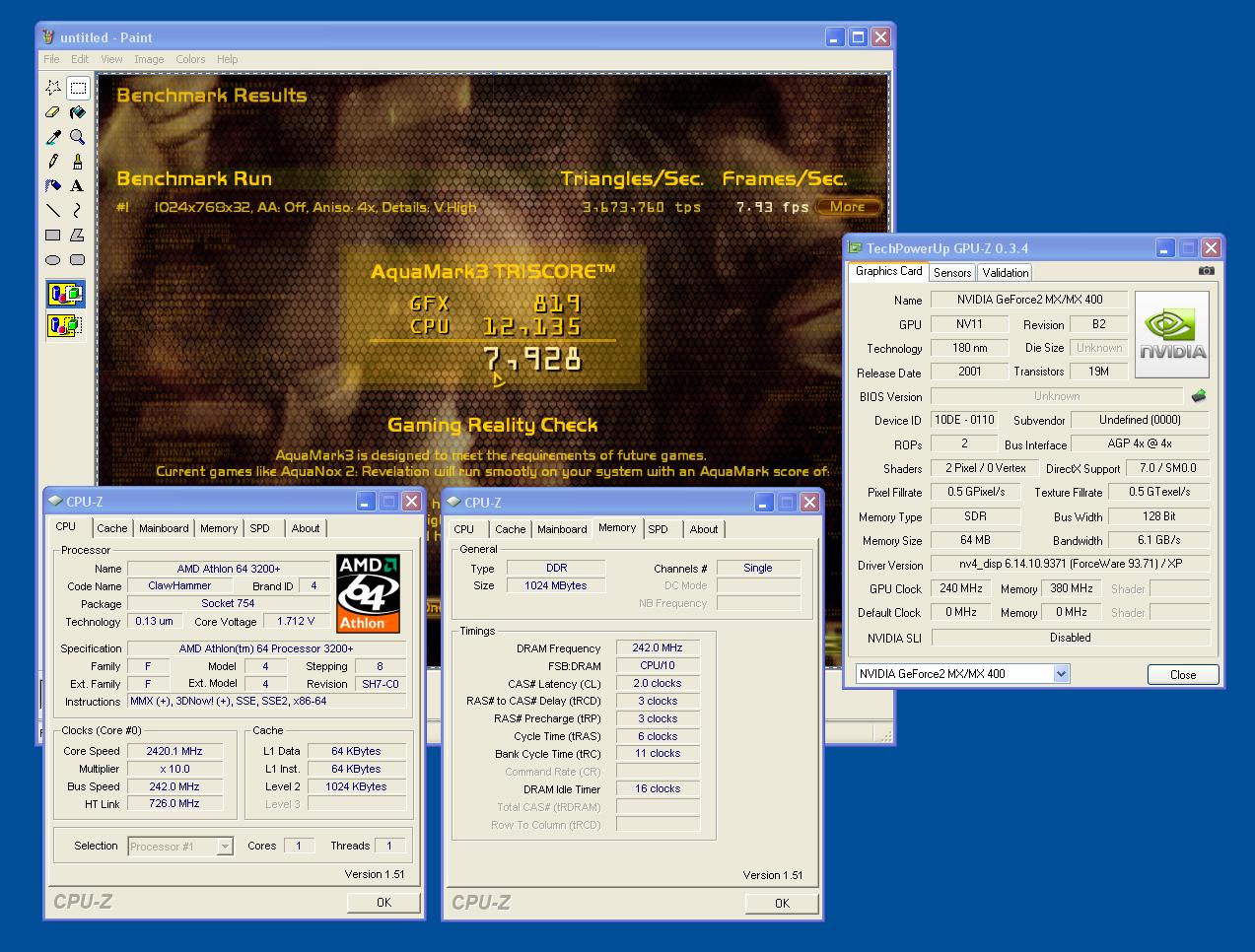Click the CPU Name field AMD Athlon 64 3200+
Image resolution: width=1255 pixels, height=952 pixels.
tap(229, 569)
